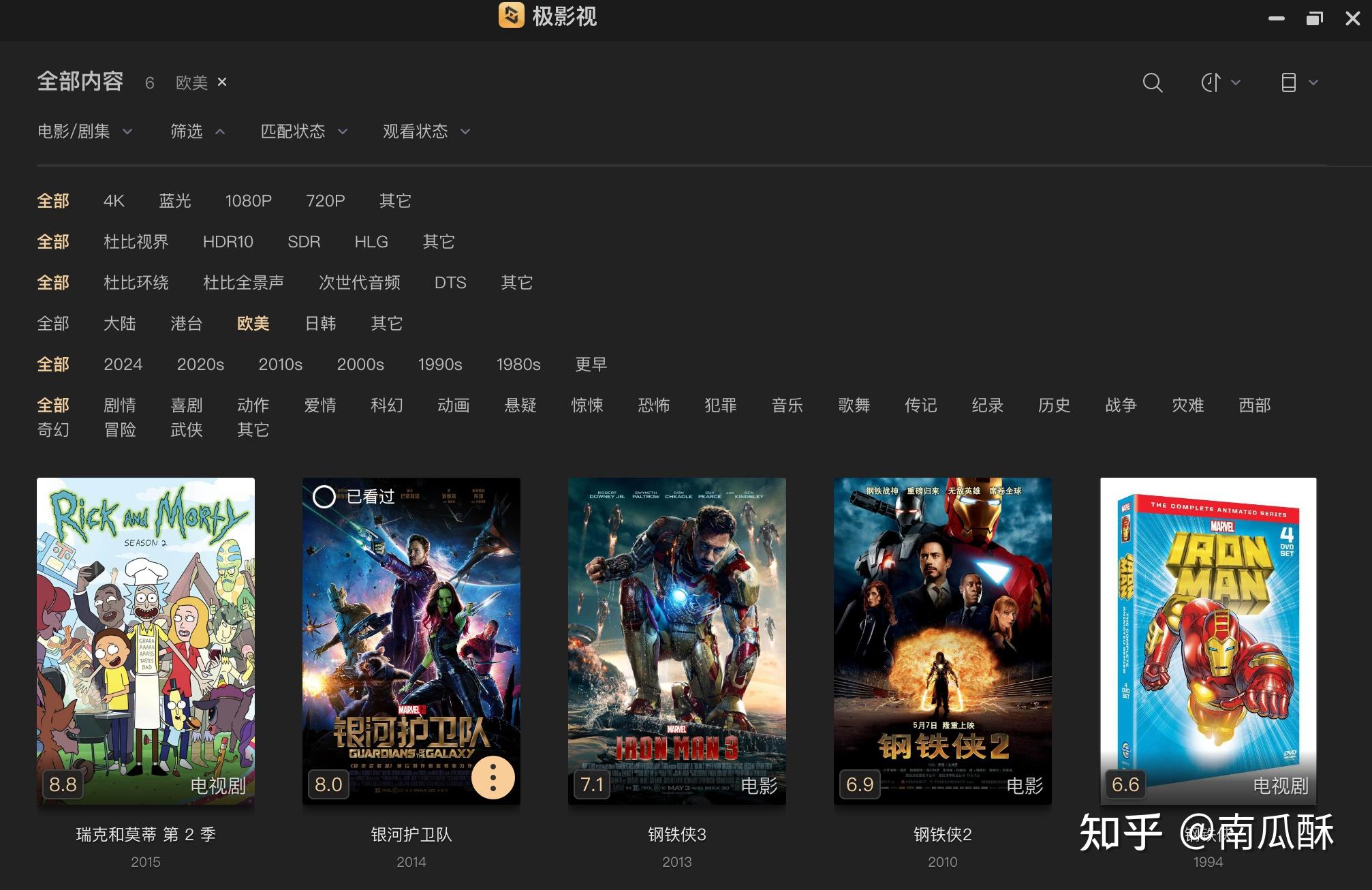
Task: Filter audio by 杜比环绕
Action: [x=136, y=282]
